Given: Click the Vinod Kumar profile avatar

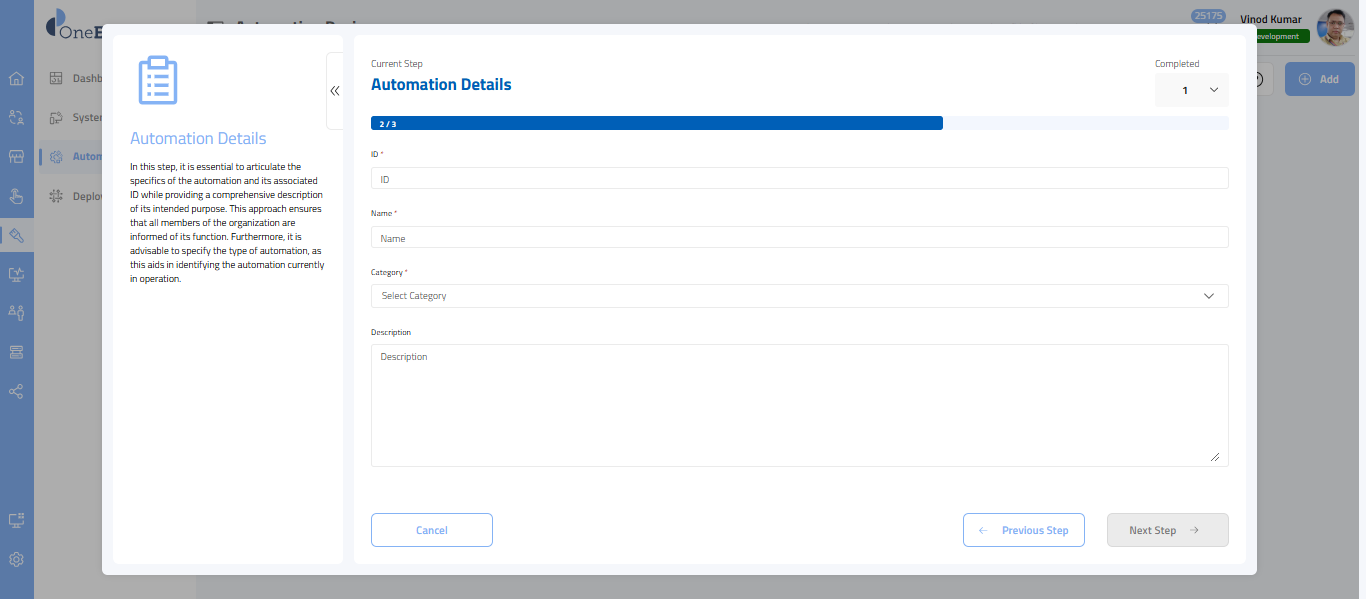Looking at the screenshot, I should (1335, 28).
